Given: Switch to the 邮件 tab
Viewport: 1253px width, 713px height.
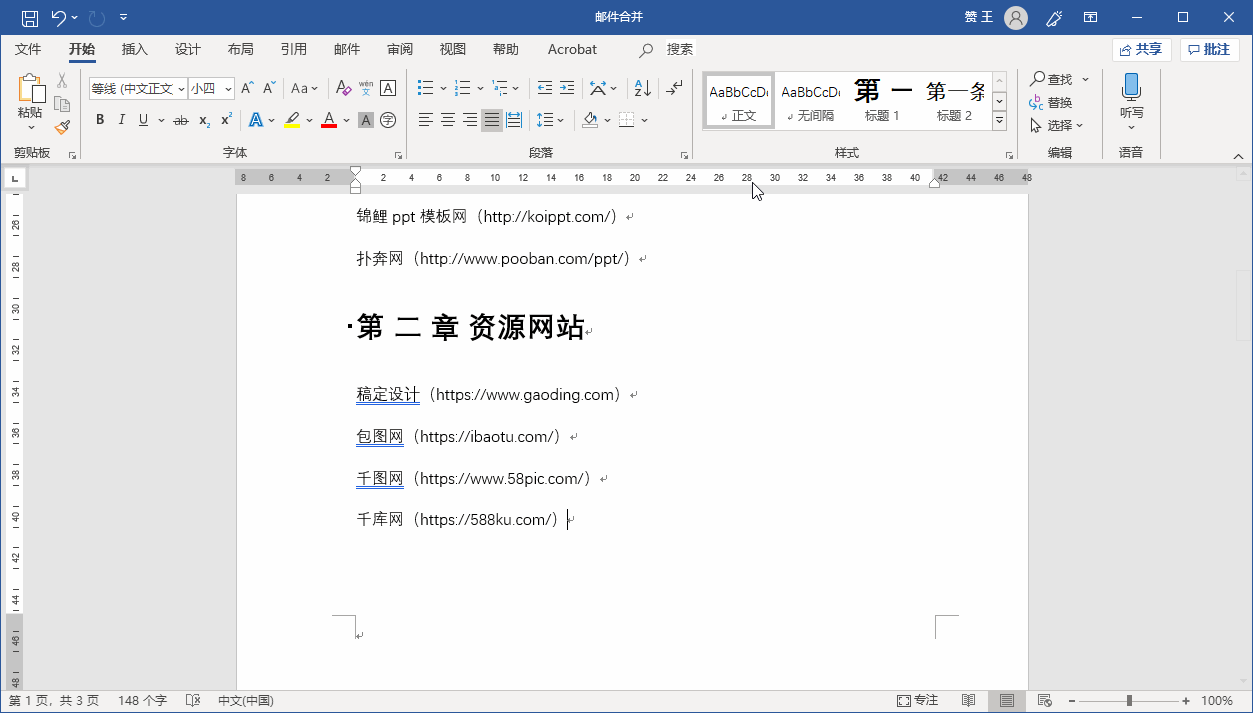Looking at the screenshot, I should [346, 49].
